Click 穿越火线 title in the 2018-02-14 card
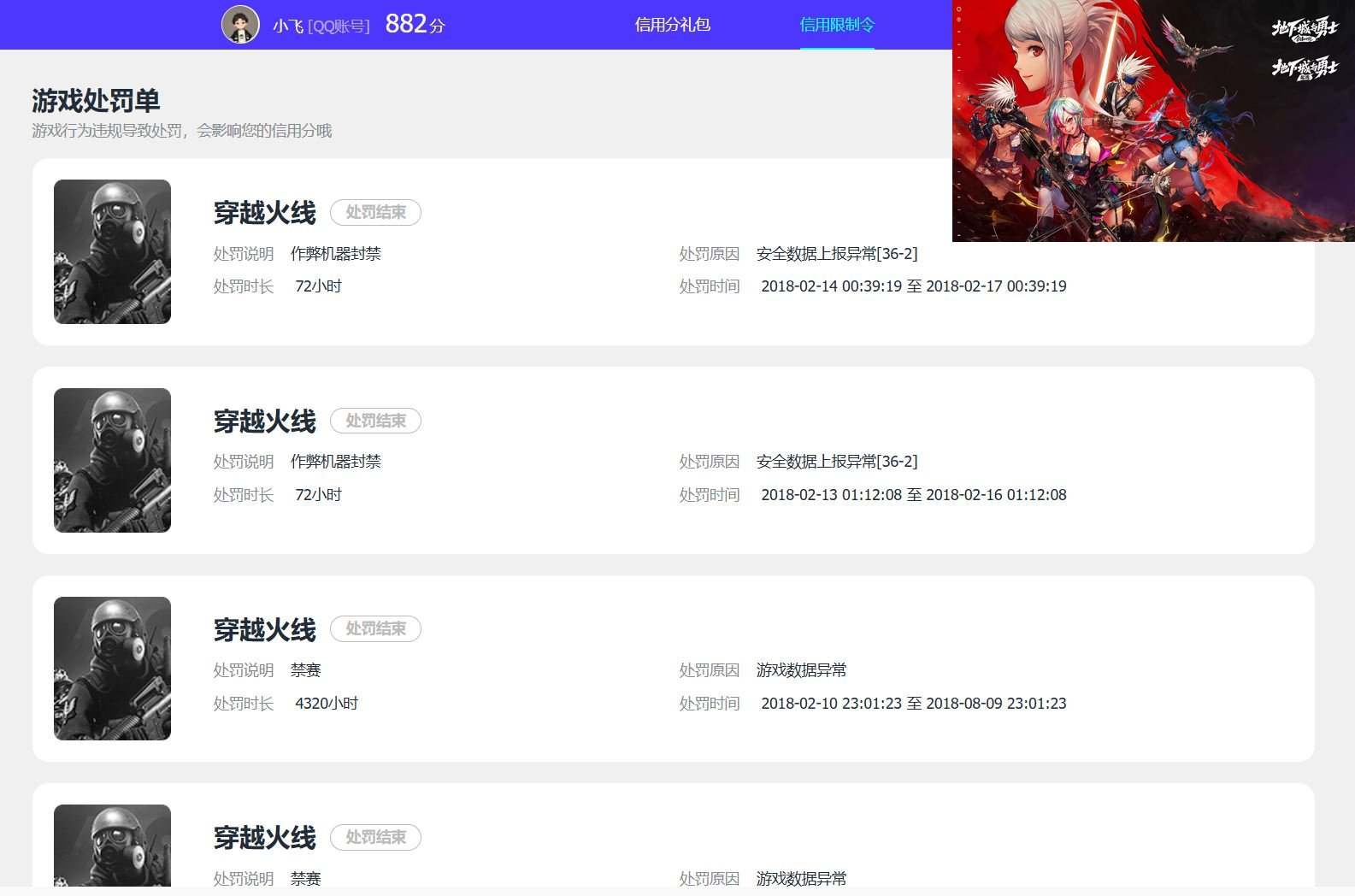The width and height of the screenshot is (1355, 896). 265,212
